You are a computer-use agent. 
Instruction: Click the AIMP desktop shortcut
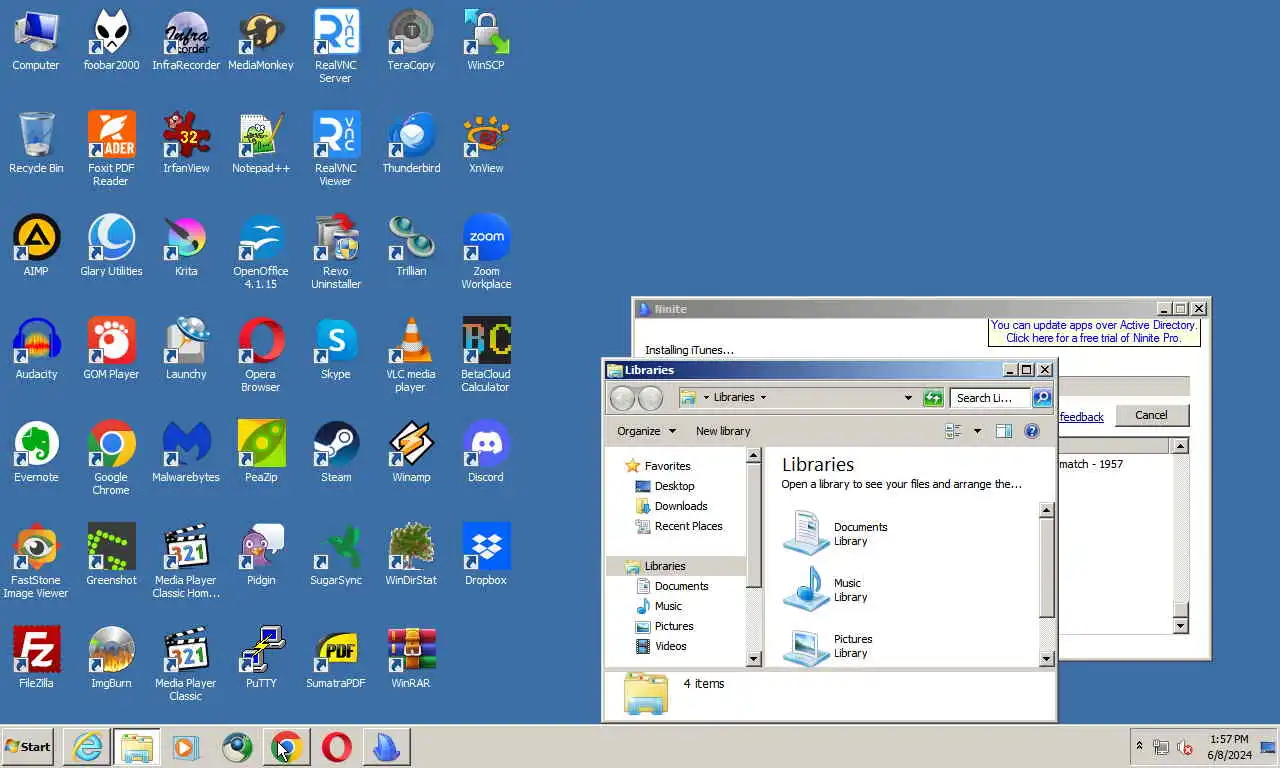(x=36, y=247)
